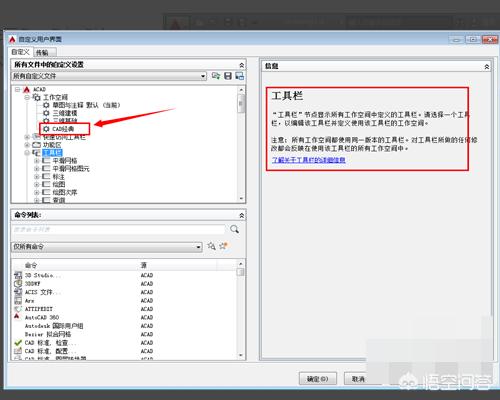500x400 pixels.
Task: Select the CAD 标准 配置 command icon
Action: click(18, 351)
